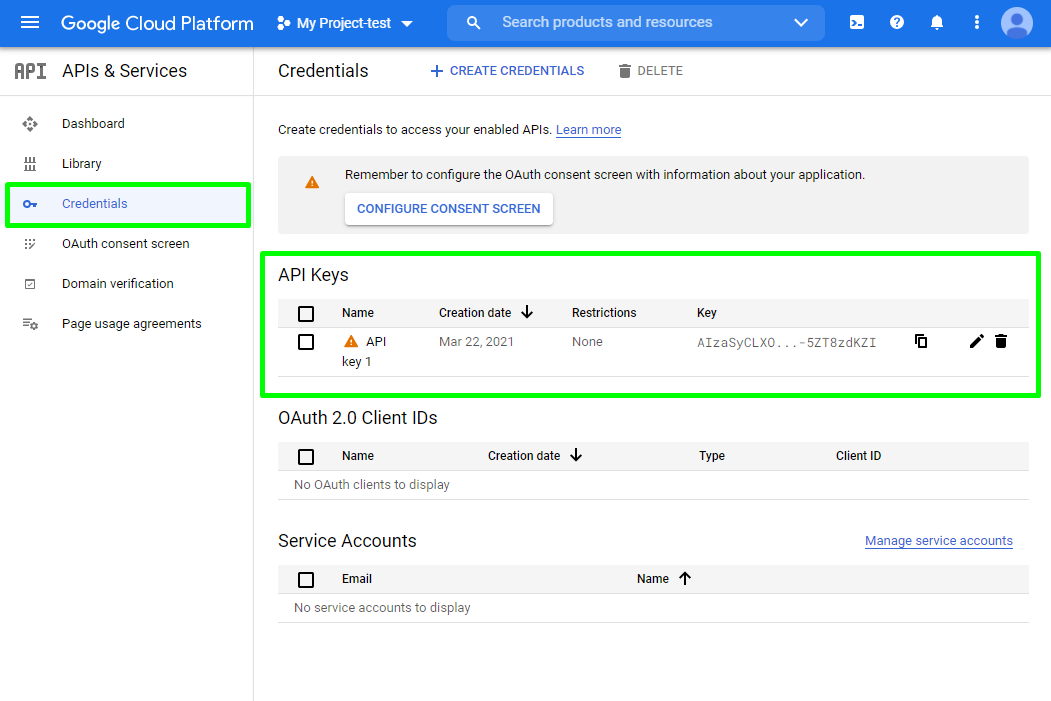The height and width of the screenshot is (701, 1051).
Task: Open the notifications bell
Action: click(937, 23)
